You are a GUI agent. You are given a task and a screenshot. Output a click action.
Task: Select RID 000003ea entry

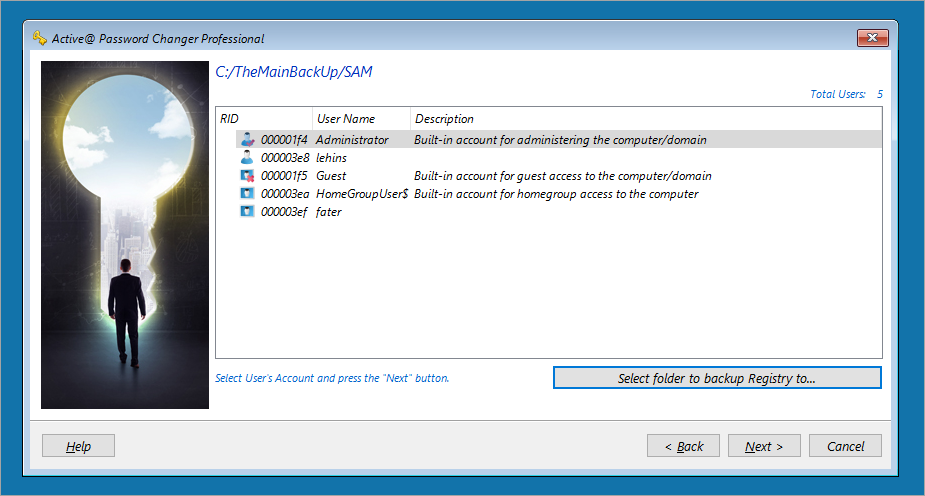[285, 194]
